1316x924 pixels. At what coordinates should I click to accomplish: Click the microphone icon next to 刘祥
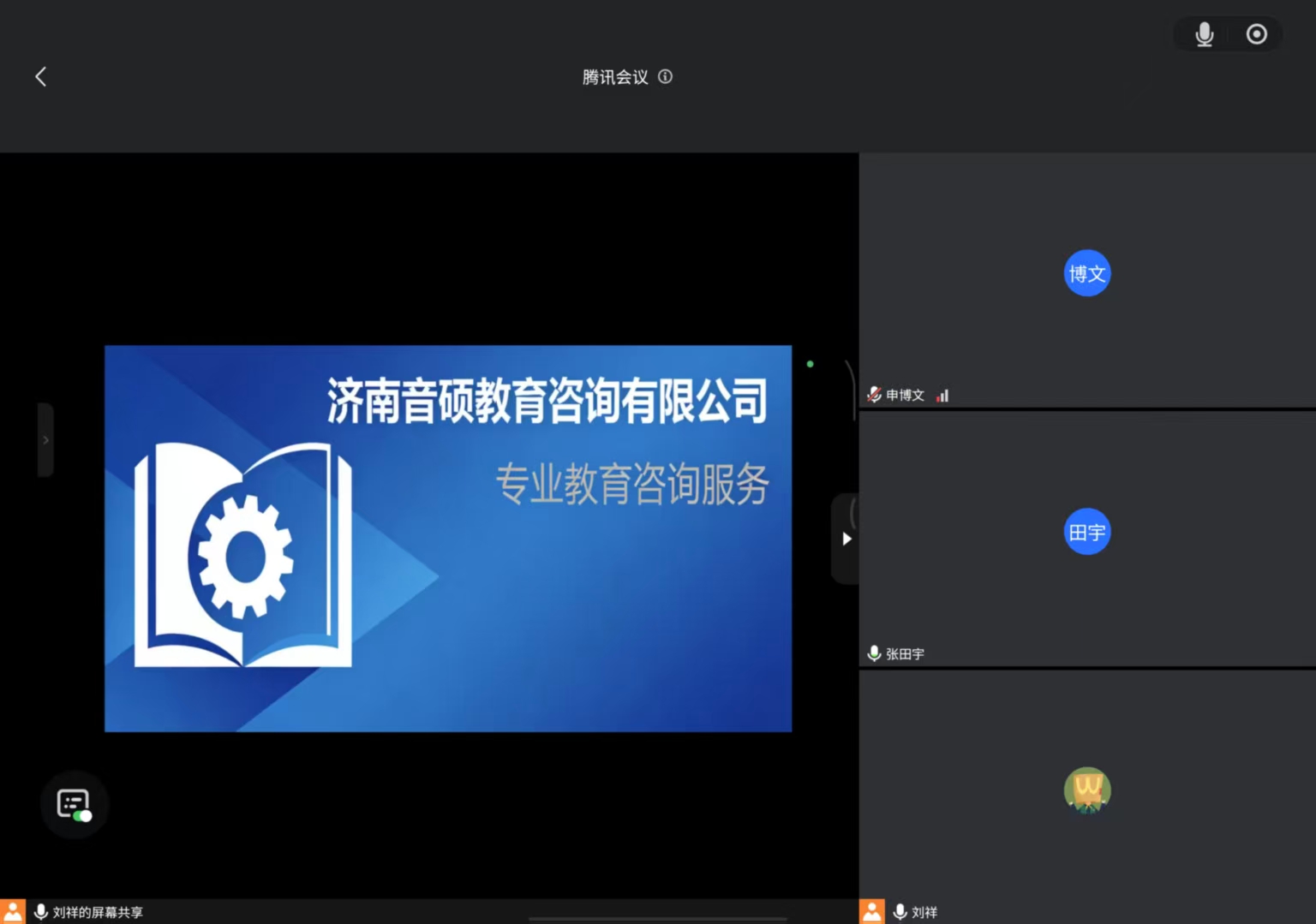900,912
